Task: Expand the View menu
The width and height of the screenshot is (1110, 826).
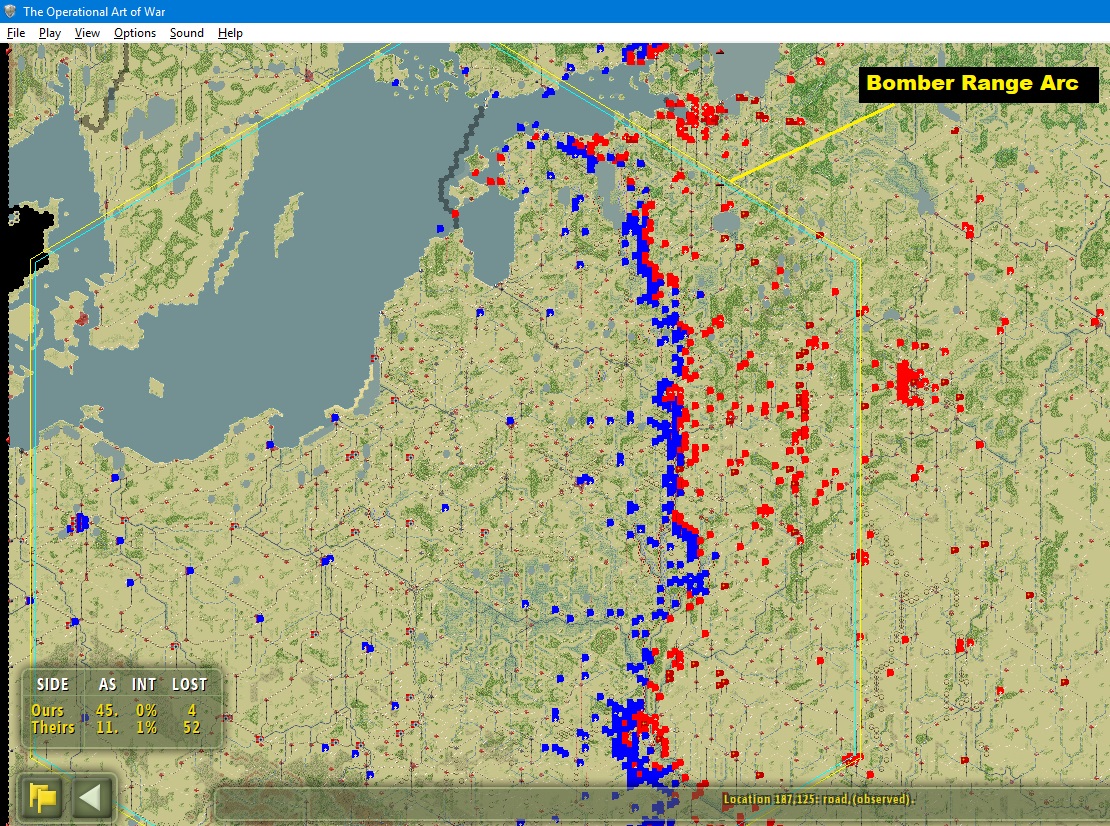Action: (x=87, y=33)
